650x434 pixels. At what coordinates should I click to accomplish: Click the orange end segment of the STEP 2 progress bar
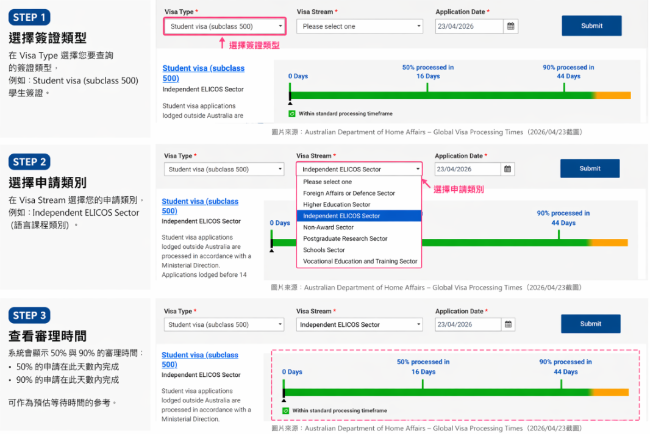pyautogui.click(x=609, y=242)
